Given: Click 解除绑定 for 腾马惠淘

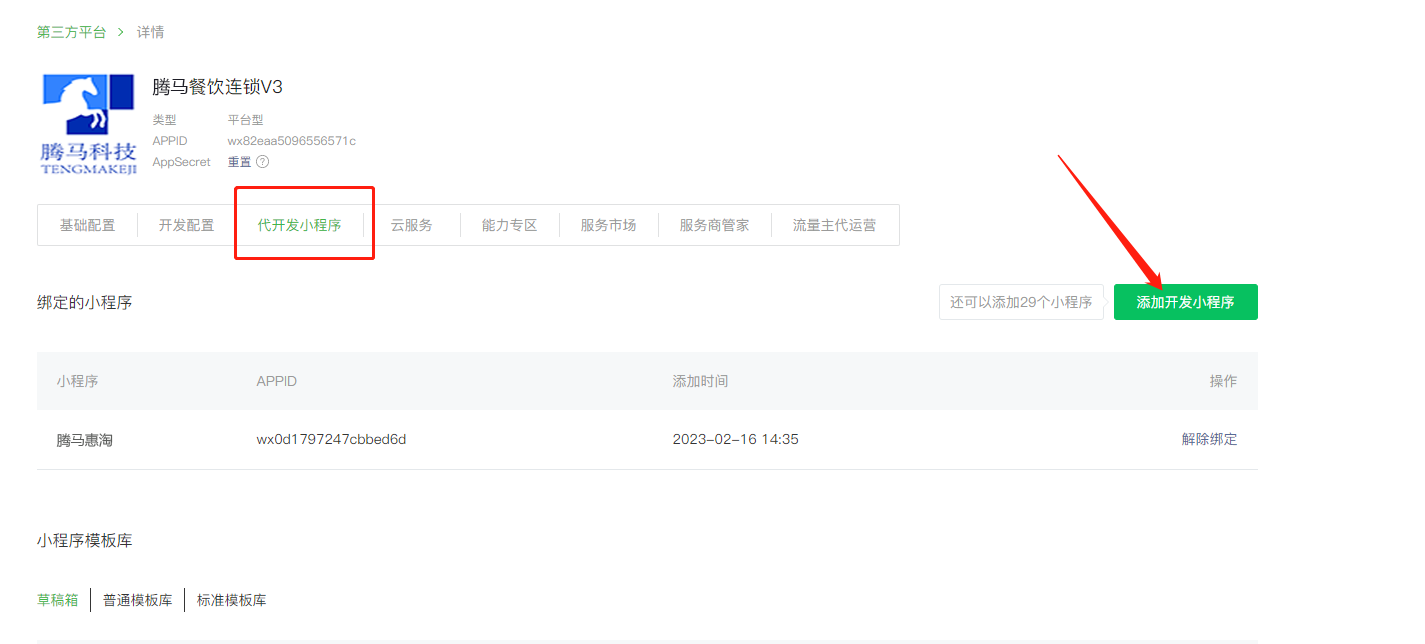Looking at the screenshot, I should tap(1209, 439).
